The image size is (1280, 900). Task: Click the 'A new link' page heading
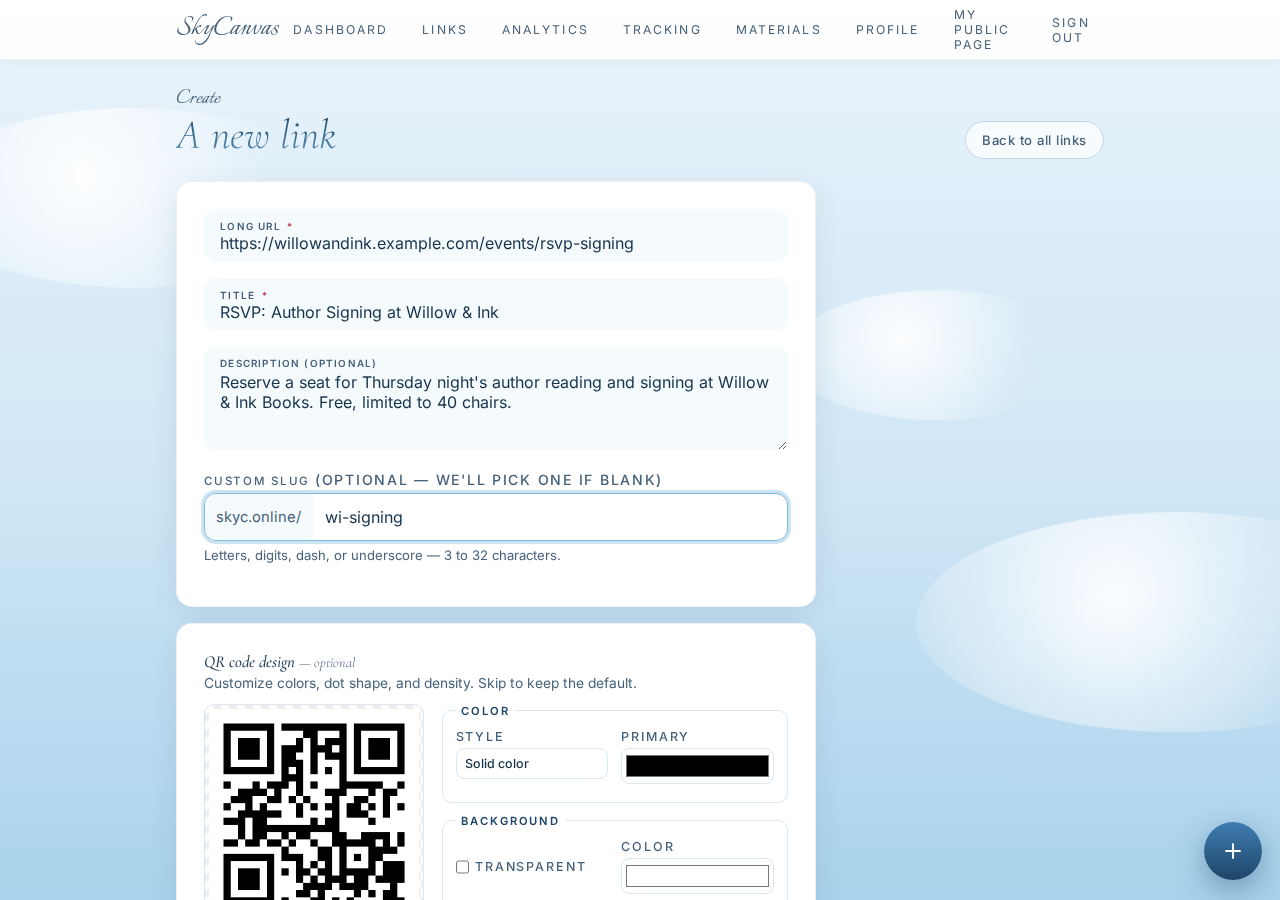256,135
